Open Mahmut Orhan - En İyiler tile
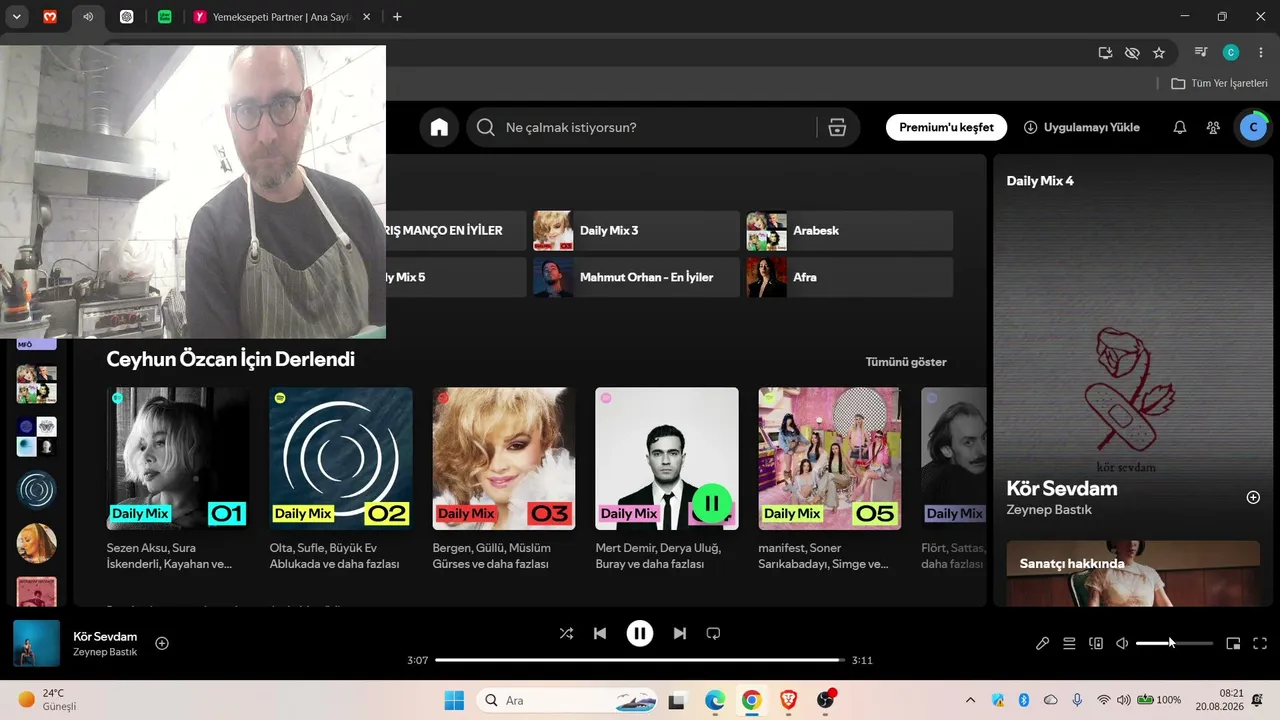 click(636, 277)
